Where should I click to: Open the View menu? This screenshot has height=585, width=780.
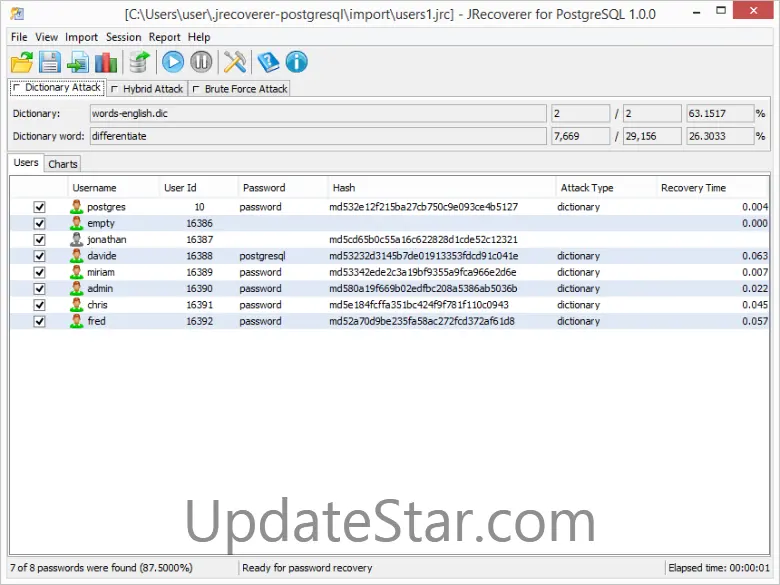(x=46, y=37)
